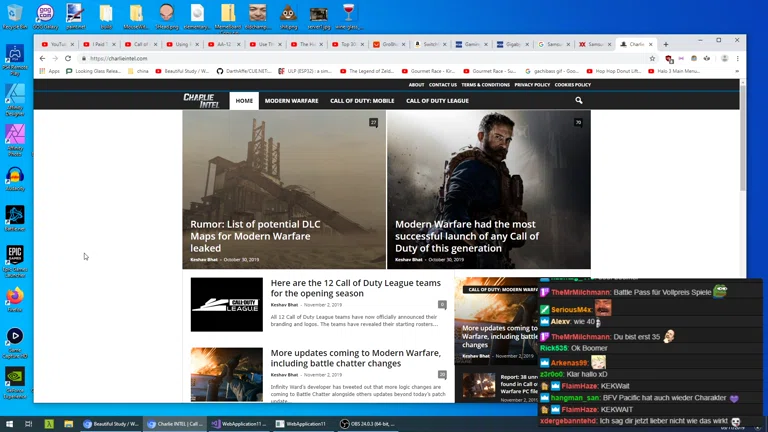Bookmark this page with the star icon
768x432 pixels.
[652, 58]
